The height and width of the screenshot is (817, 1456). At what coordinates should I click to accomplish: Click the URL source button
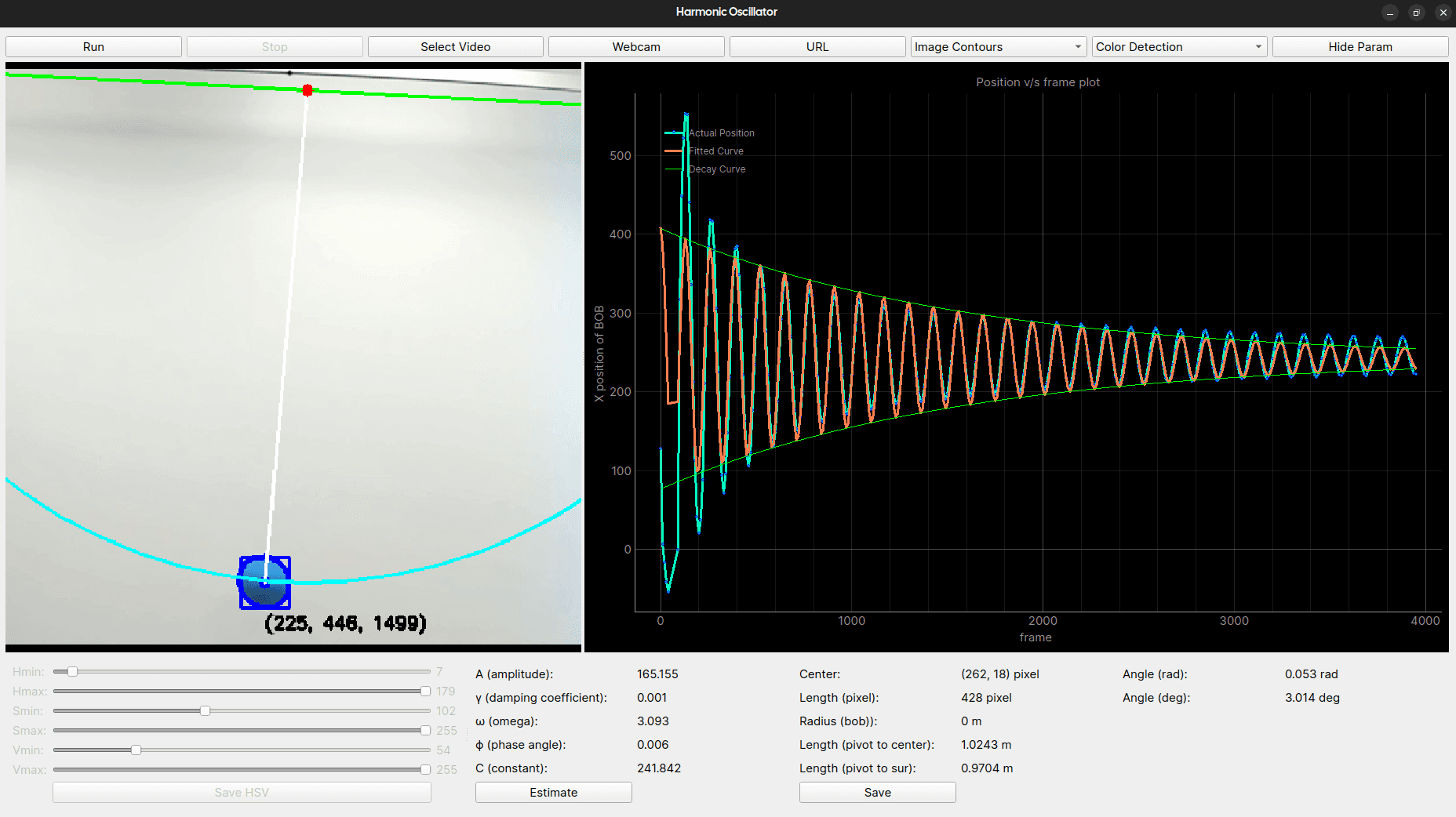tap(817, 47)
